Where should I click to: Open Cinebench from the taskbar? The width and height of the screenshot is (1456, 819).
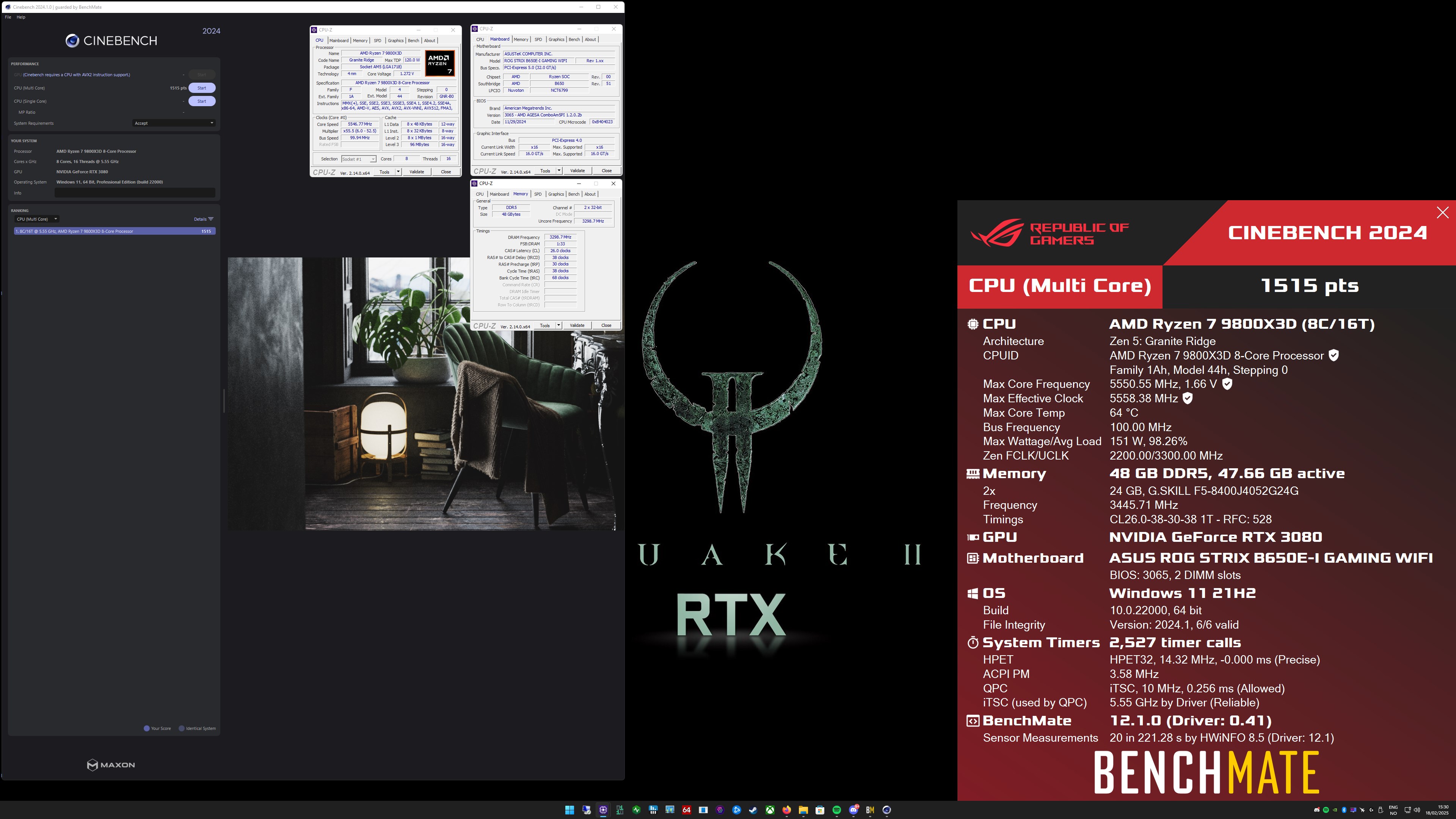pos(887,810)
